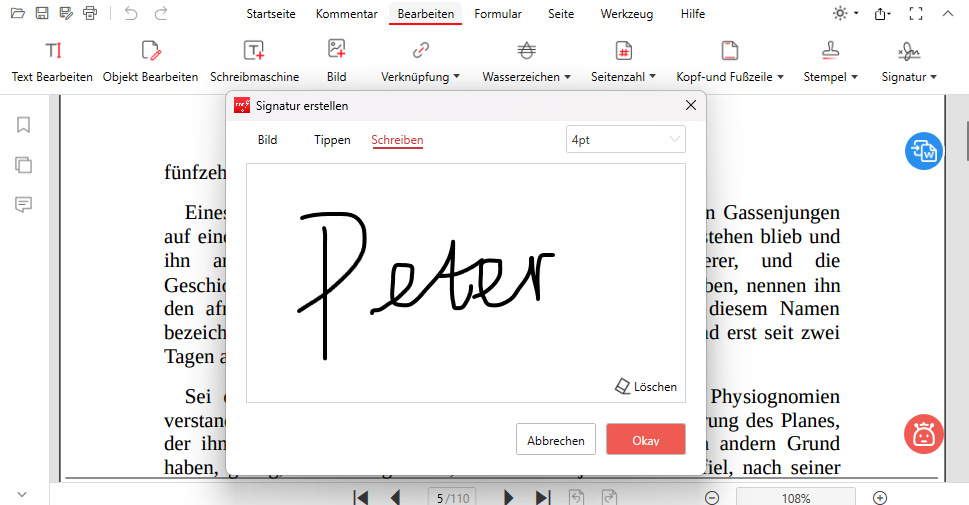Zoom in with the plus icon

pos(880,498)
